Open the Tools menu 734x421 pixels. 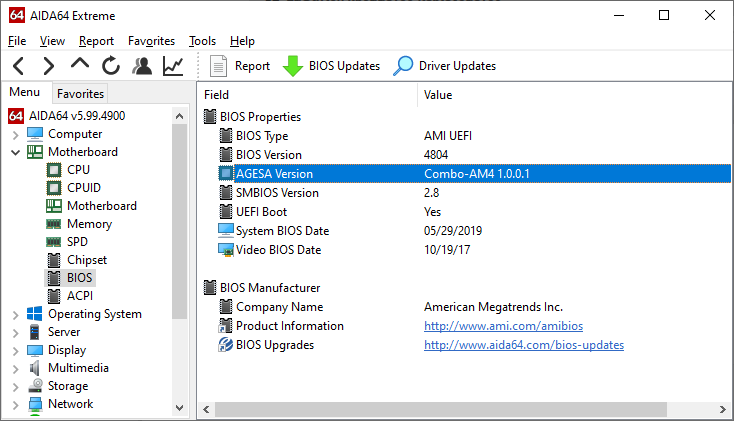[x=202, y=41]
